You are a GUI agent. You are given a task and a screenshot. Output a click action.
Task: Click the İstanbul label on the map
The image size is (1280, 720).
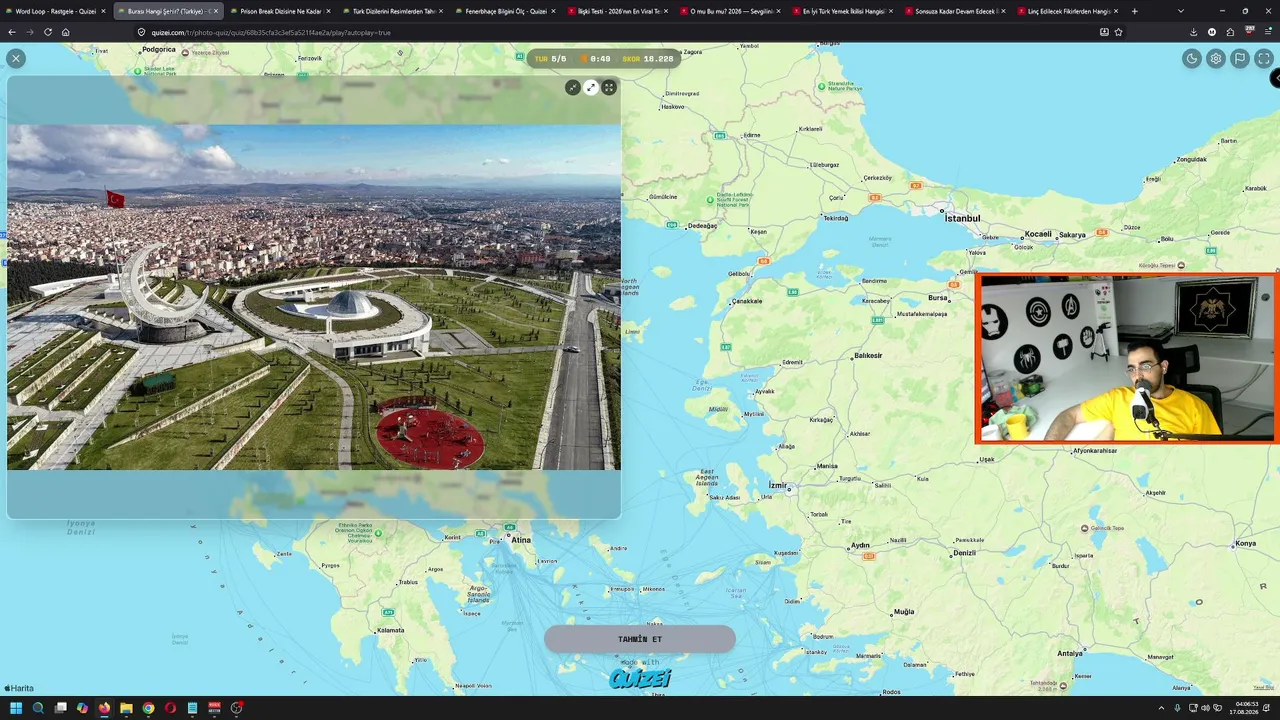tap(963, 218)
